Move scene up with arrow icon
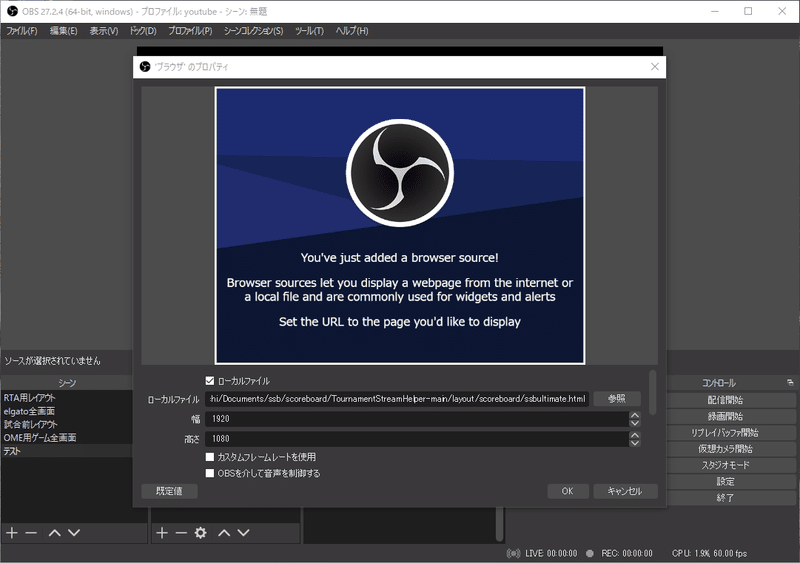This screenshot has height=563, width=800. 55,533
